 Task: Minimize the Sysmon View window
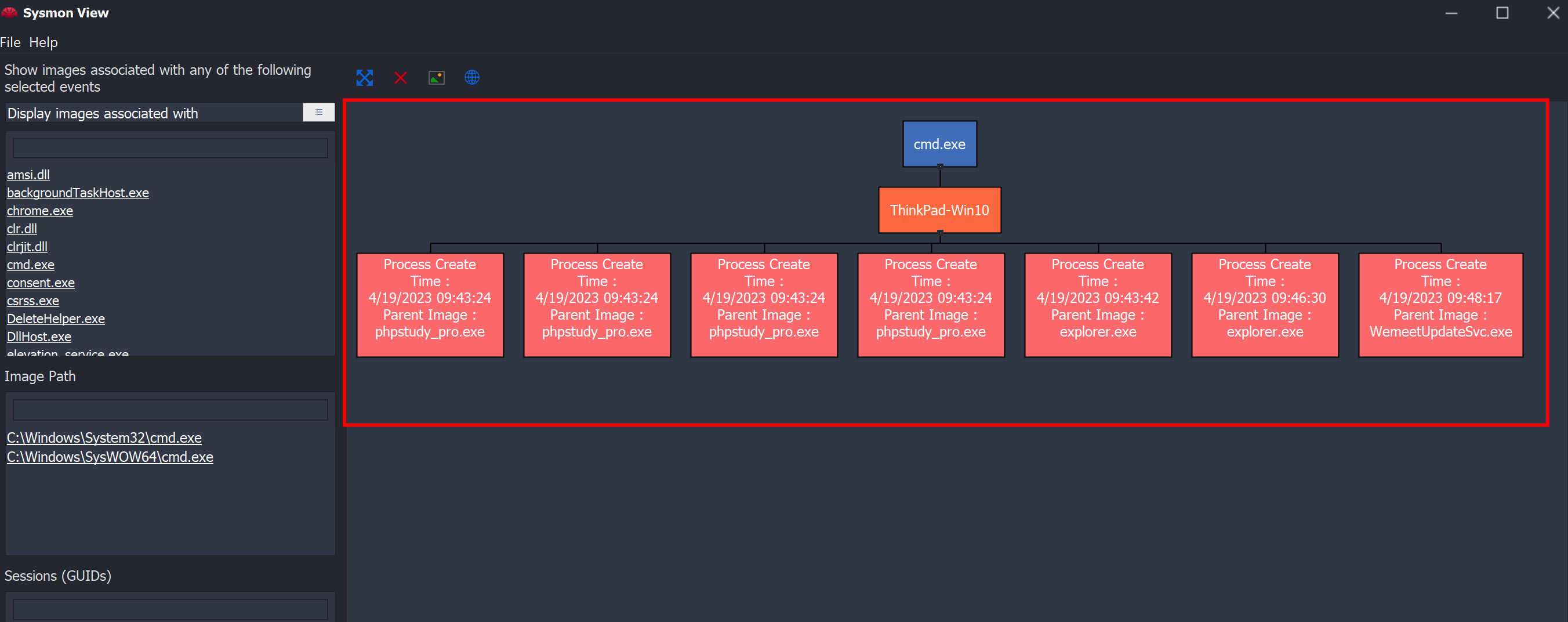pos(1451,13)
